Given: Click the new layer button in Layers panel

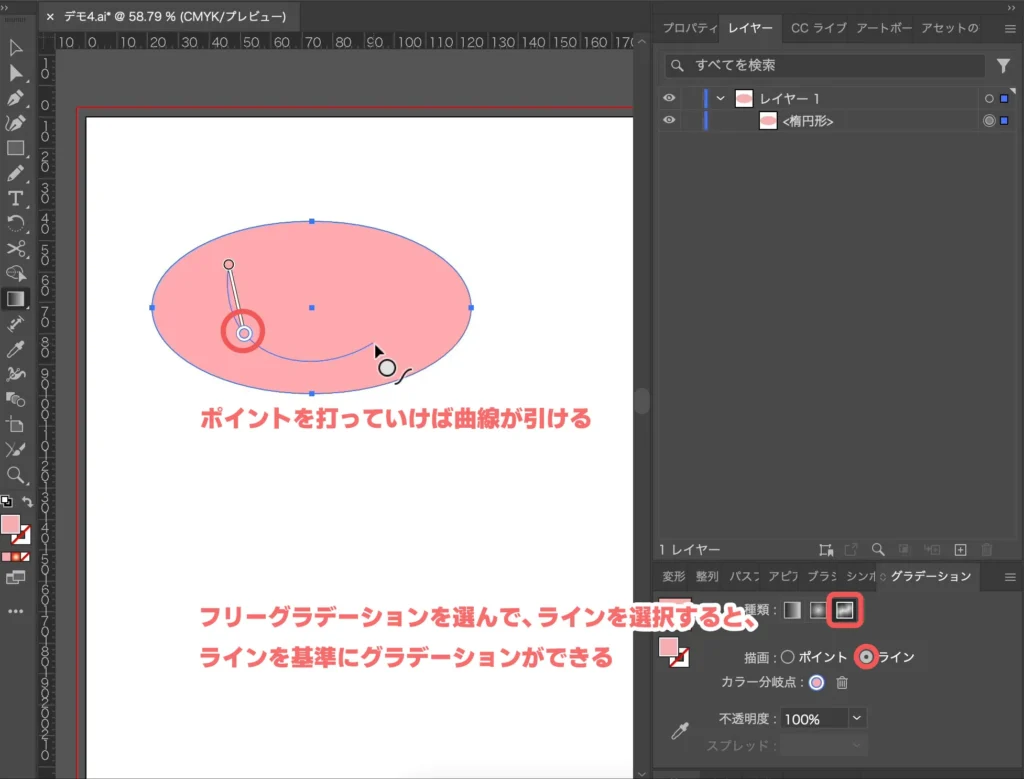Looking at the screenshot, I should pos(961,549).
